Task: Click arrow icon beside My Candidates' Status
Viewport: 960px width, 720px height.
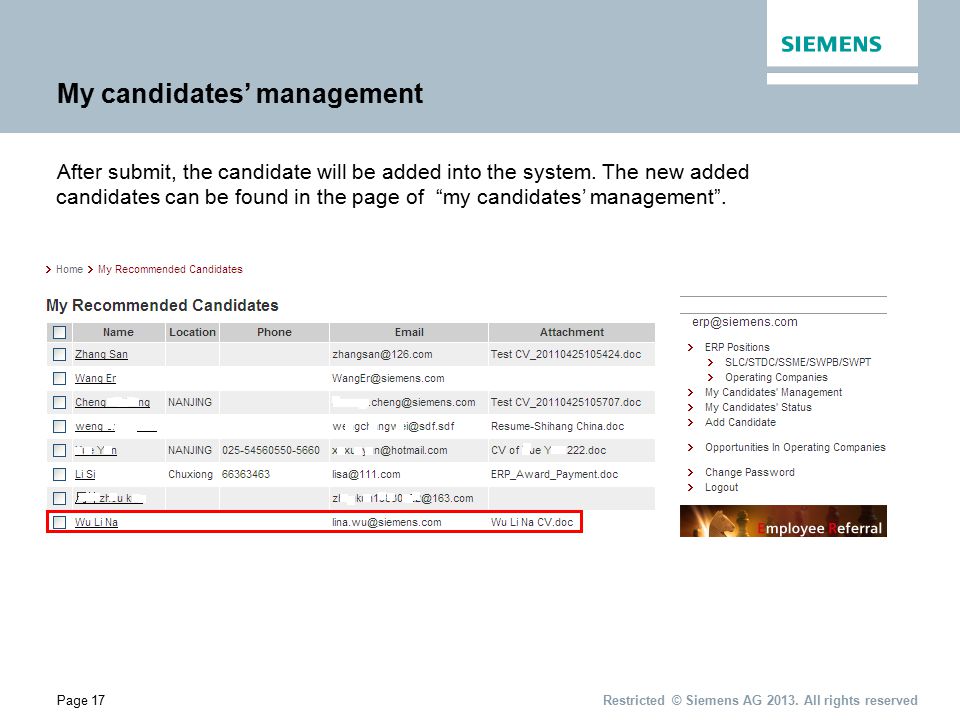Action: tap(691, 407)
